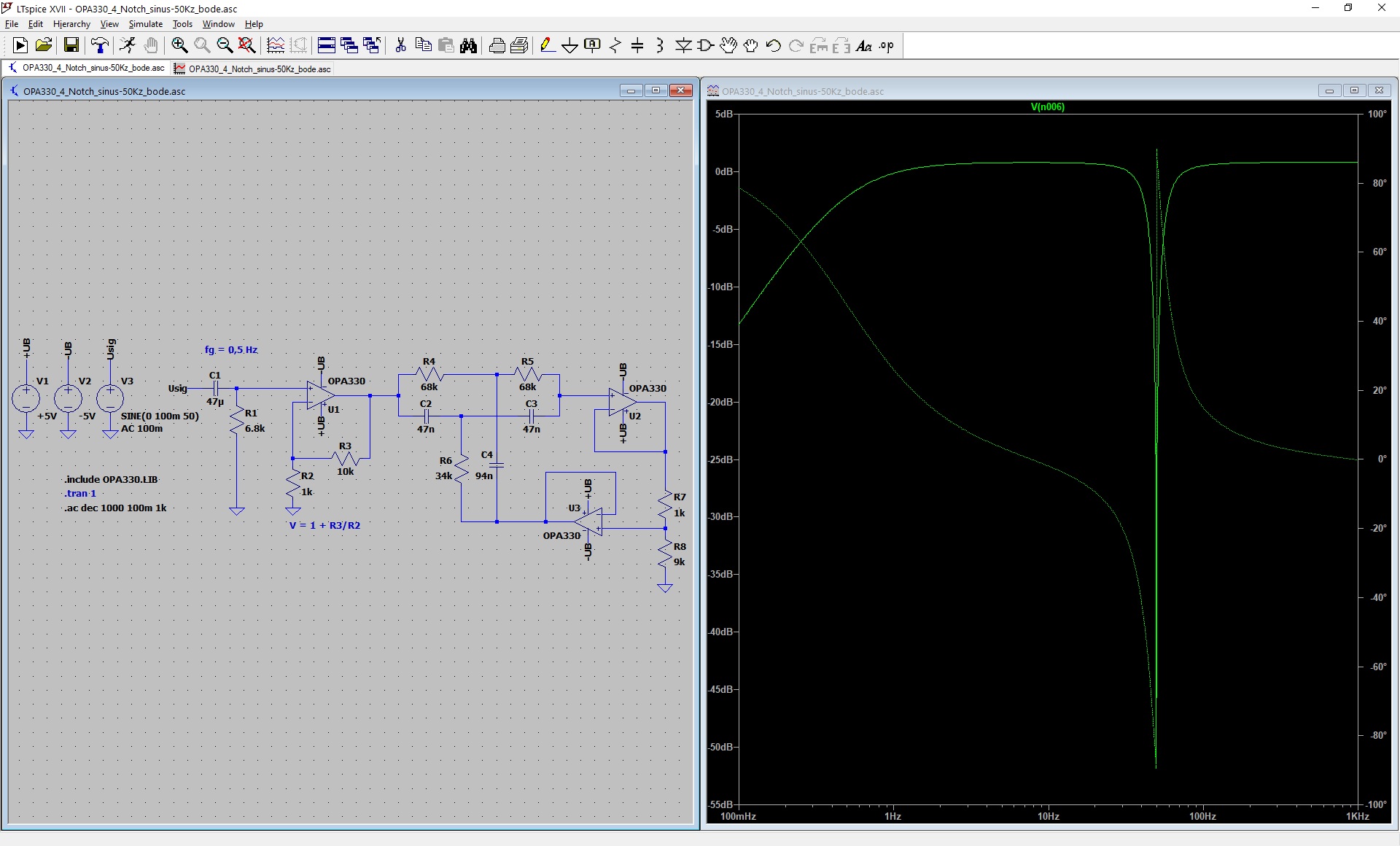Click the Paste clipboard icon
The image size is (1400, 846).
(446, 46)
